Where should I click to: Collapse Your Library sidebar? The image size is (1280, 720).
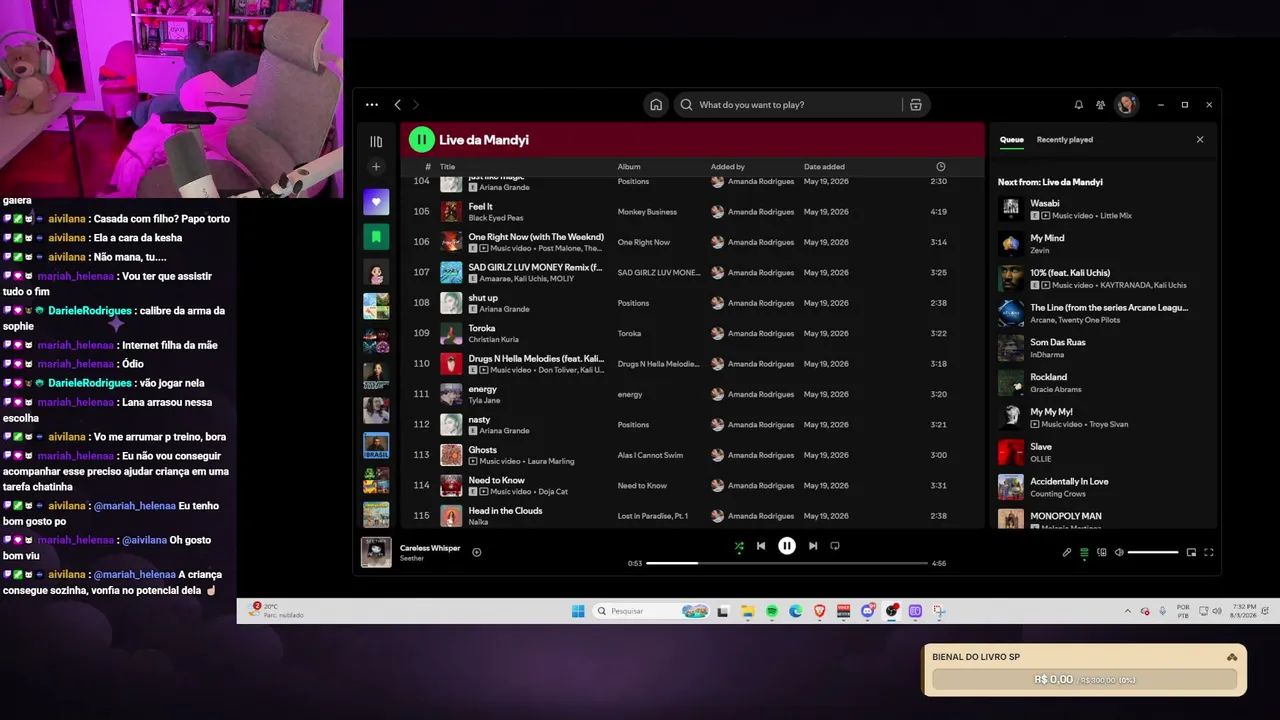click(x=376, y=142)
